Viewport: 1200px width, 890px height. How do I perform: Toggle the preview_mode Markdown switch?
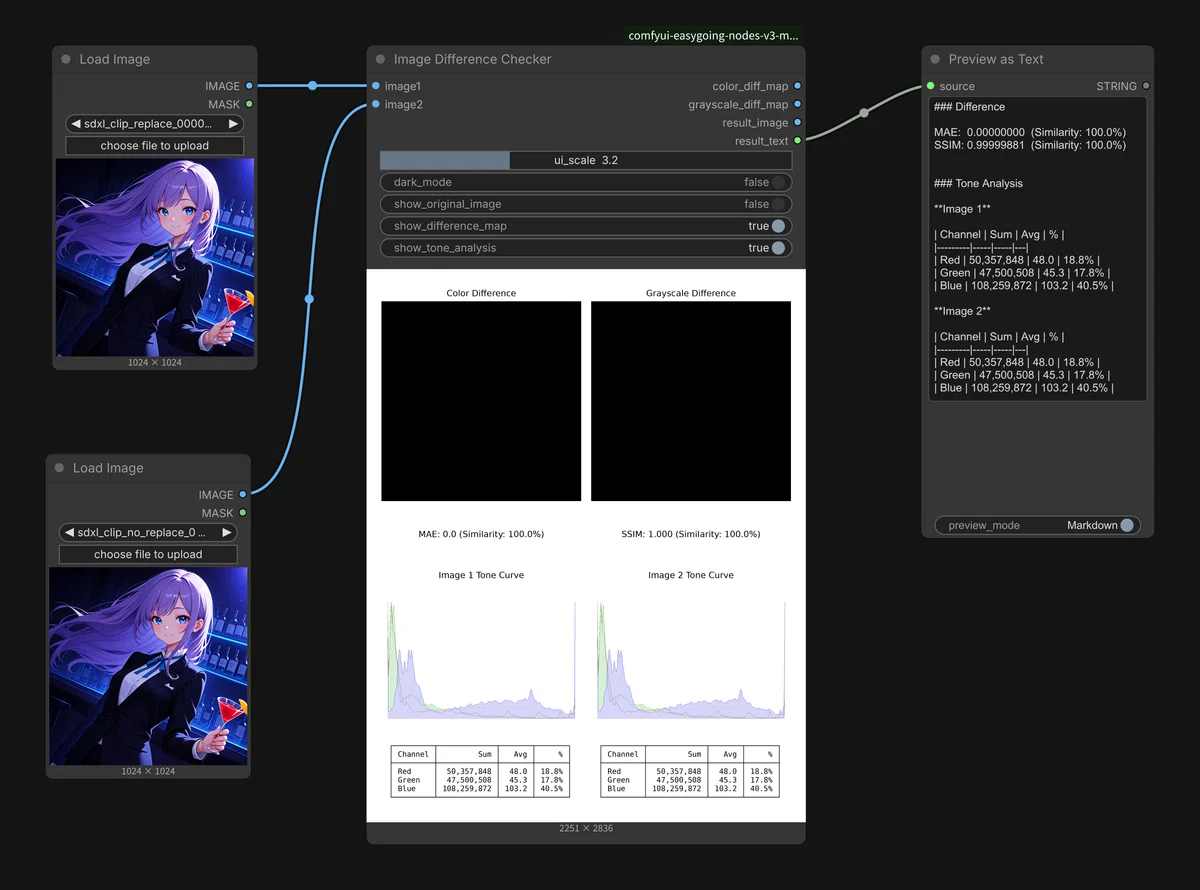(1127, 525)
